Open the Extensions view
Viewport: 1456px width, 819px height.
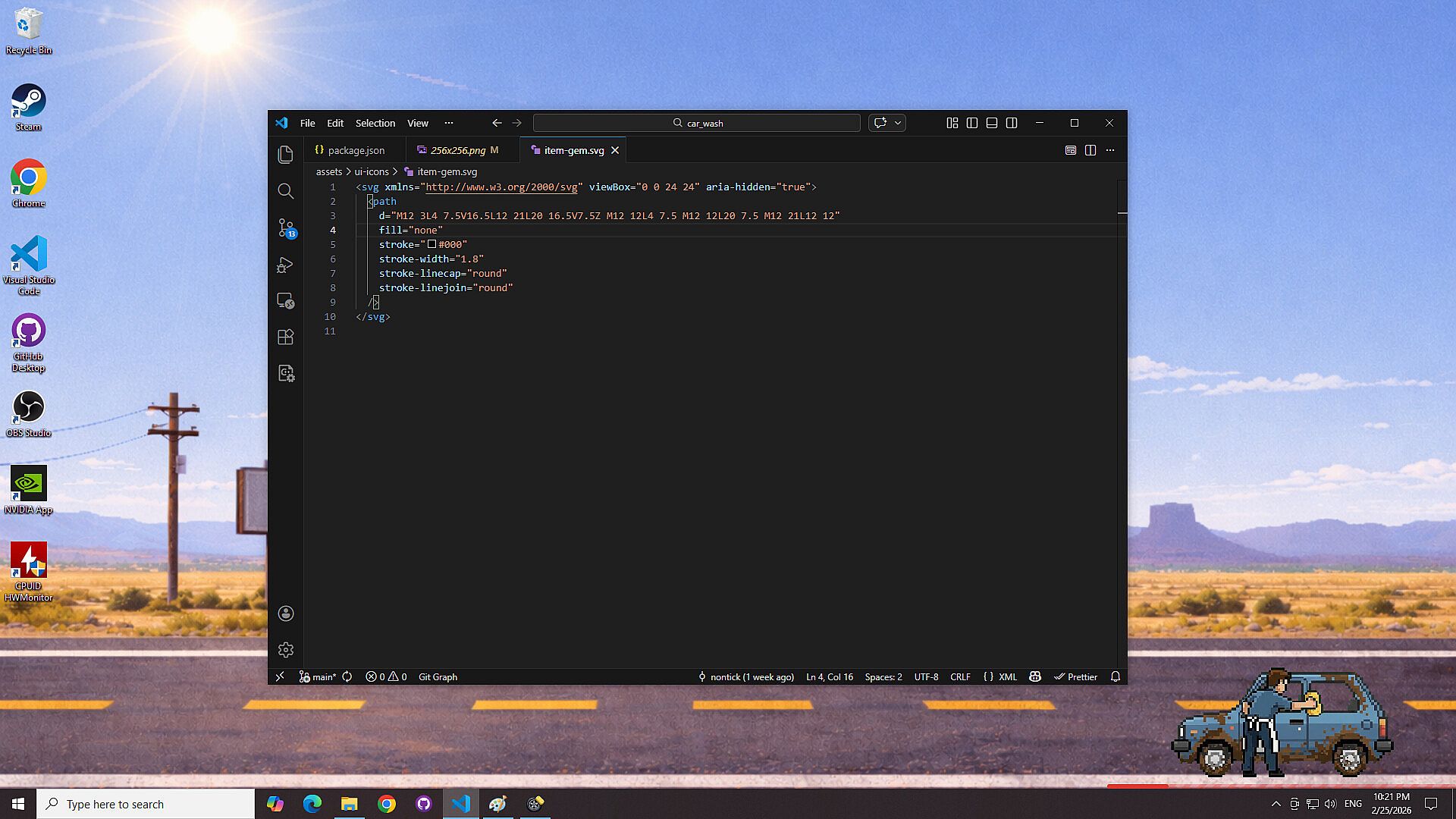(286, 337)
